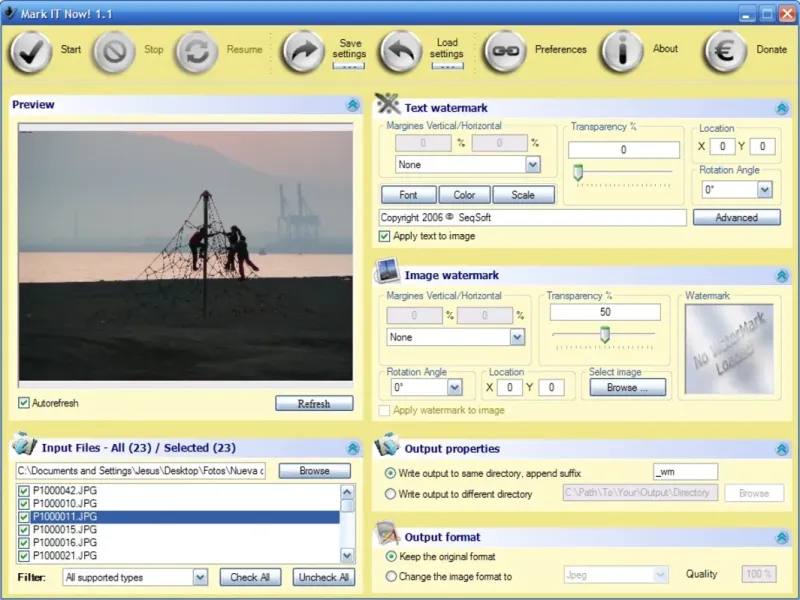This screenshot has height=600, width=800.
Task: Open the Preferences label
Action: pyautogui.click(x=561, y=49)
